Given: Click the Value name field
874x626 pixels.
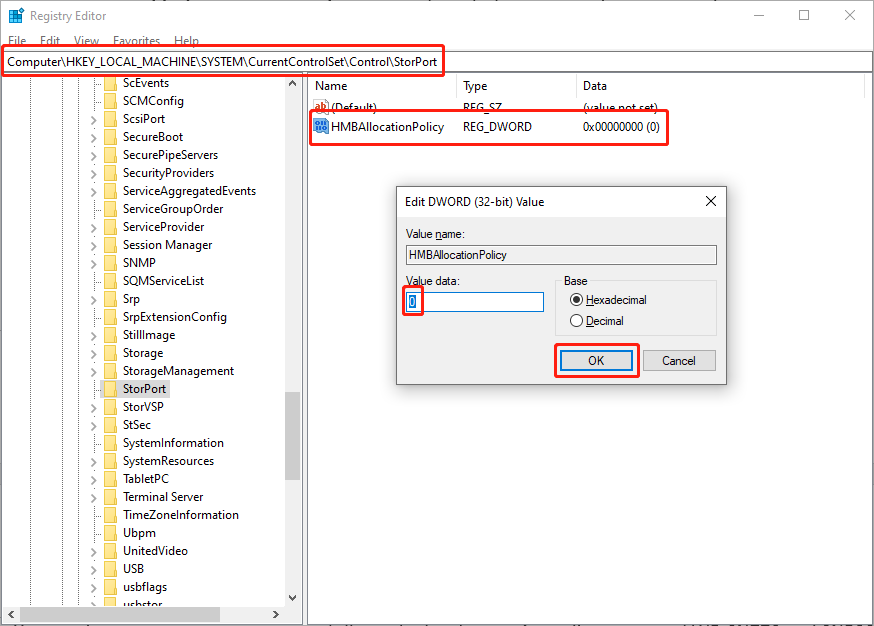Looking at the screenshot, I should [x=561, y=255].
